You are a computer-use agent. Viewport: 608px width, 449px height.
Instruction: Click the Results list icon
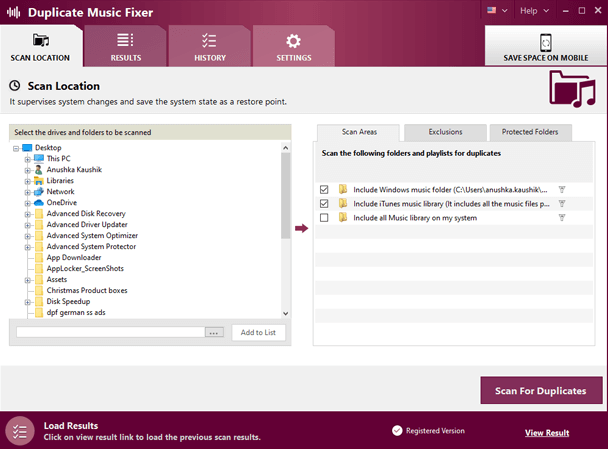point(125,40)
